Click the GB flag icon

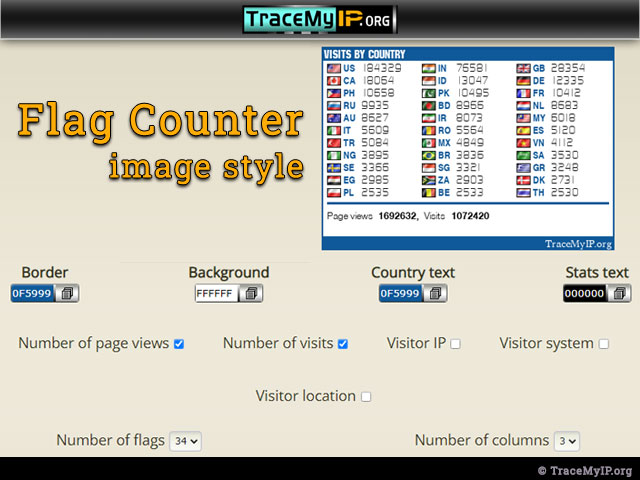(523, 68)
